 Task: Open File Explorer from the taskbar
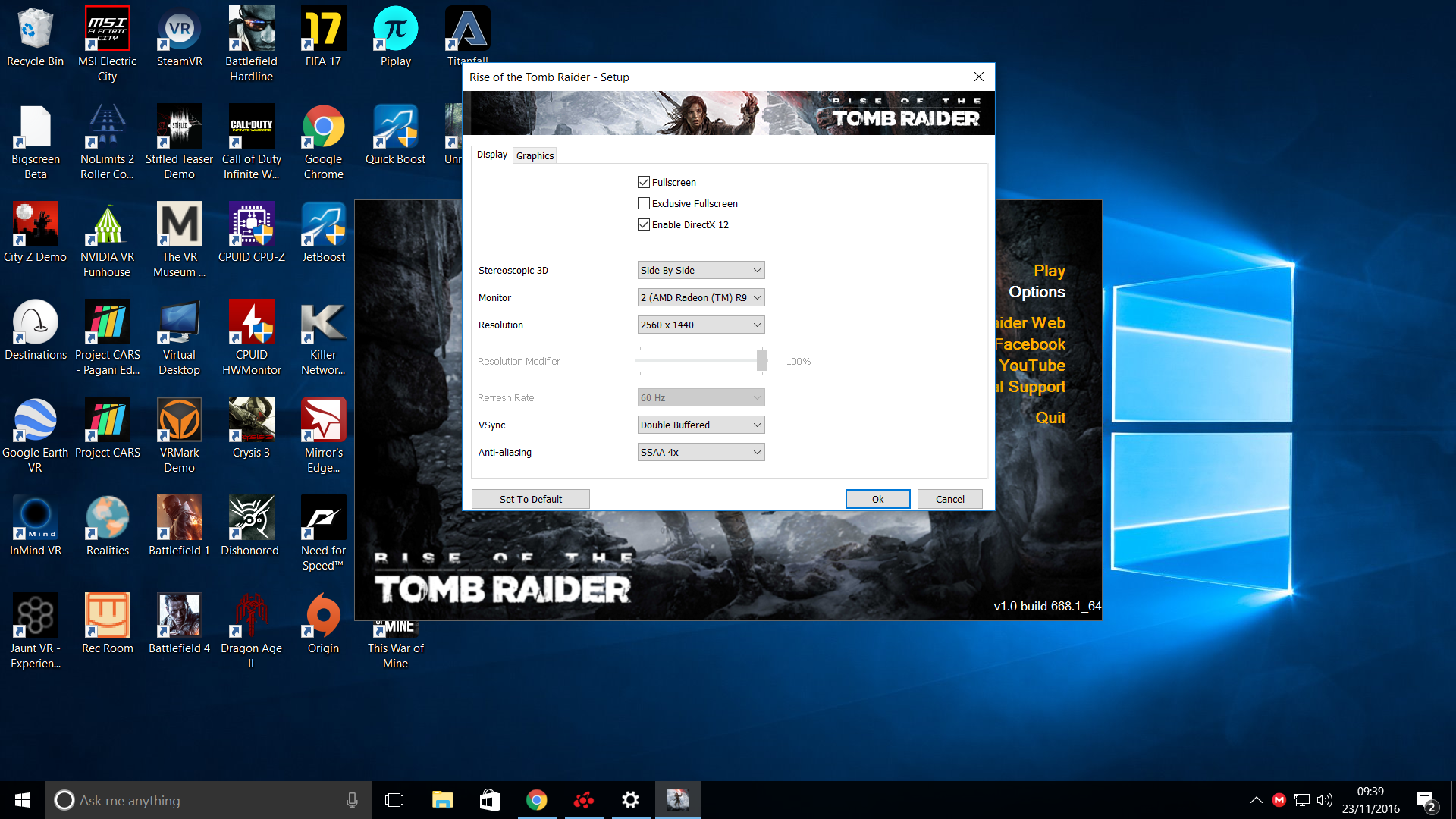[442, 800]
